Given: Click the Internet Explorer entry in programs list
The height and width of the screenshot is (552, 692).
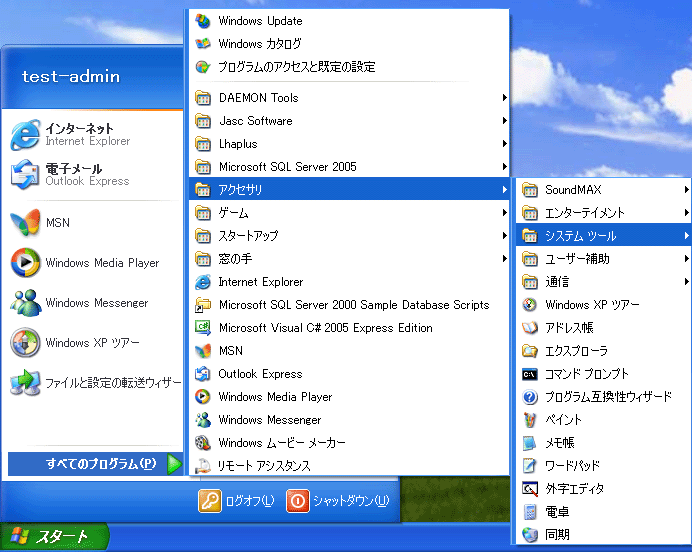Looking at the screenshot, I should (x=349, y=282).
